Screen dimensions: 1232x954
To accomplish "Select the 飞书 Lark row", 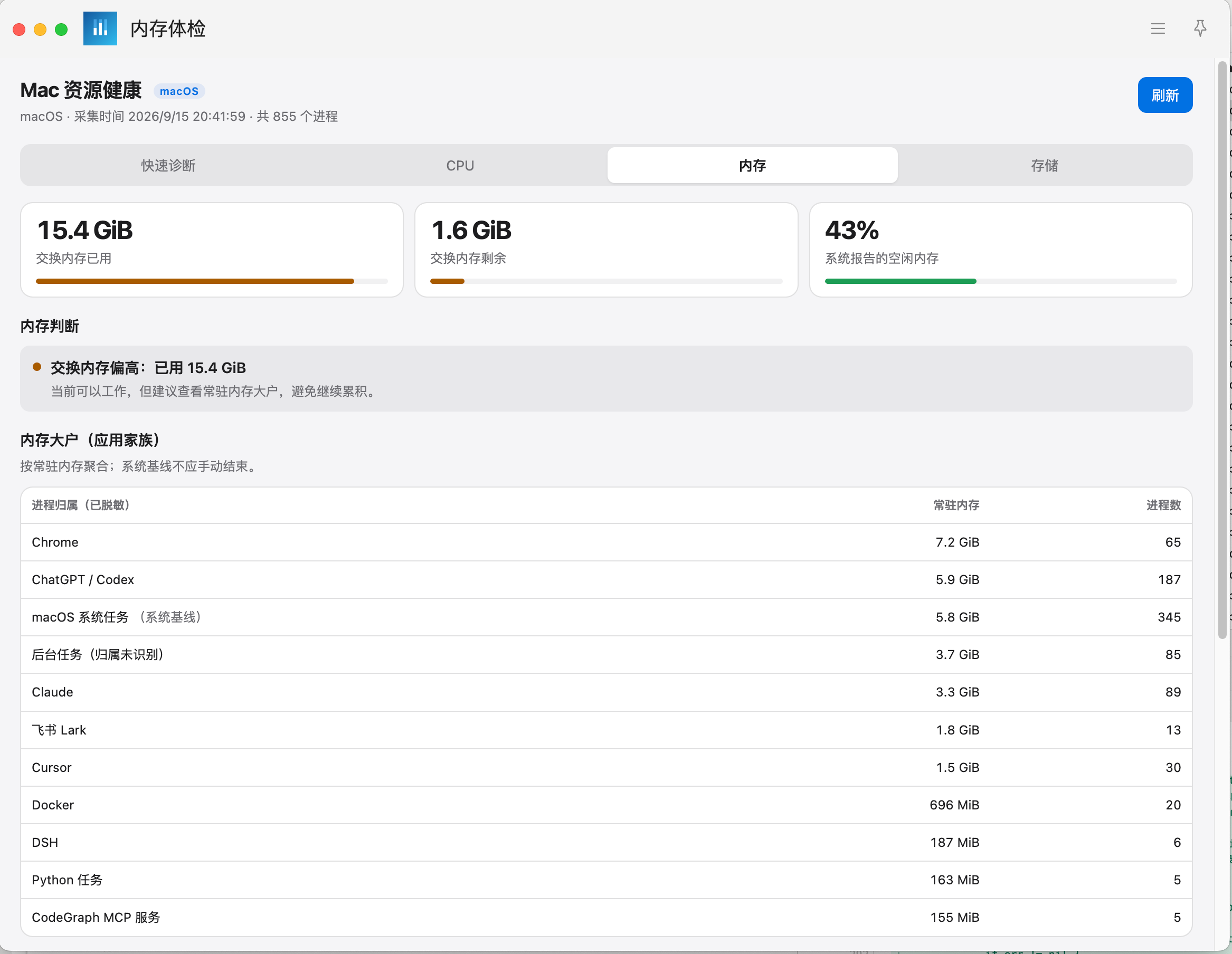I will (606, 730).
